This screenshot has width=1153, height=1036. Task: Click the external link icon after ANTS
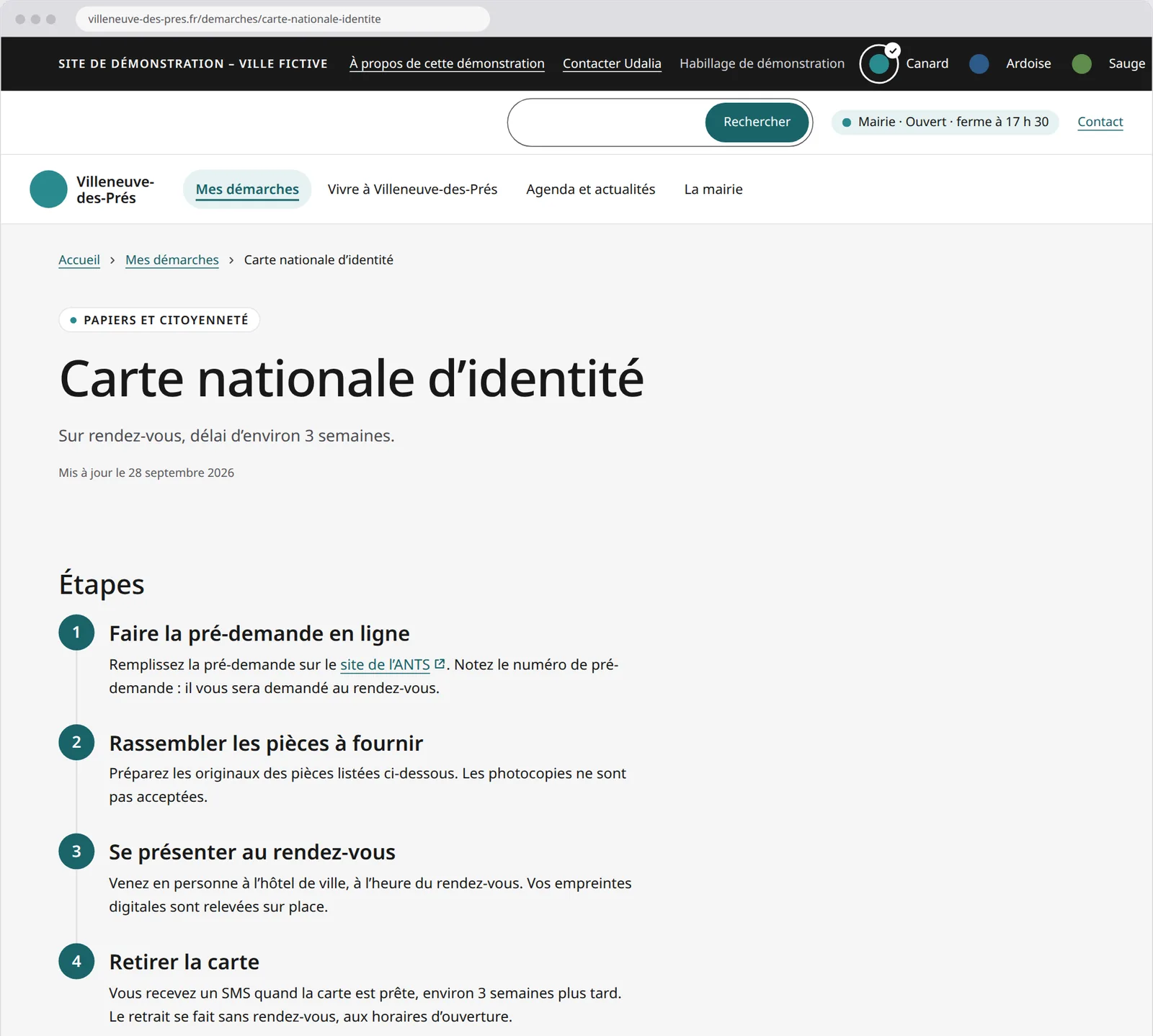[x=440, y=664]
